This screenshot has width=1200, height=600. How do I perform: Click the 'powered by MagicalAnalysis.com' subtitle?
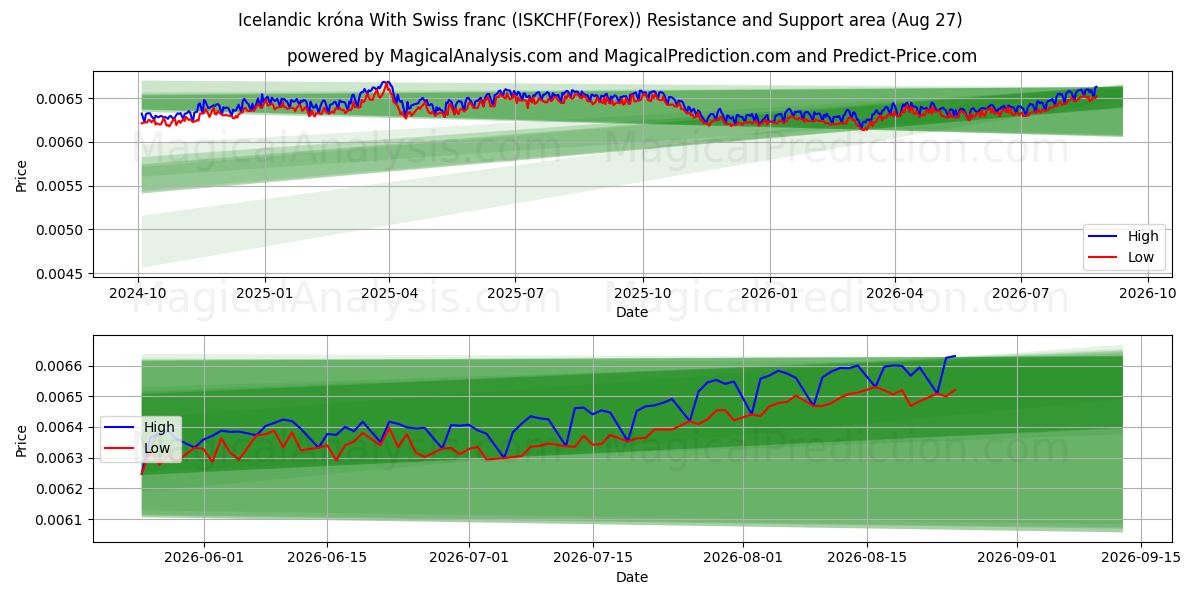pos(631,56)
